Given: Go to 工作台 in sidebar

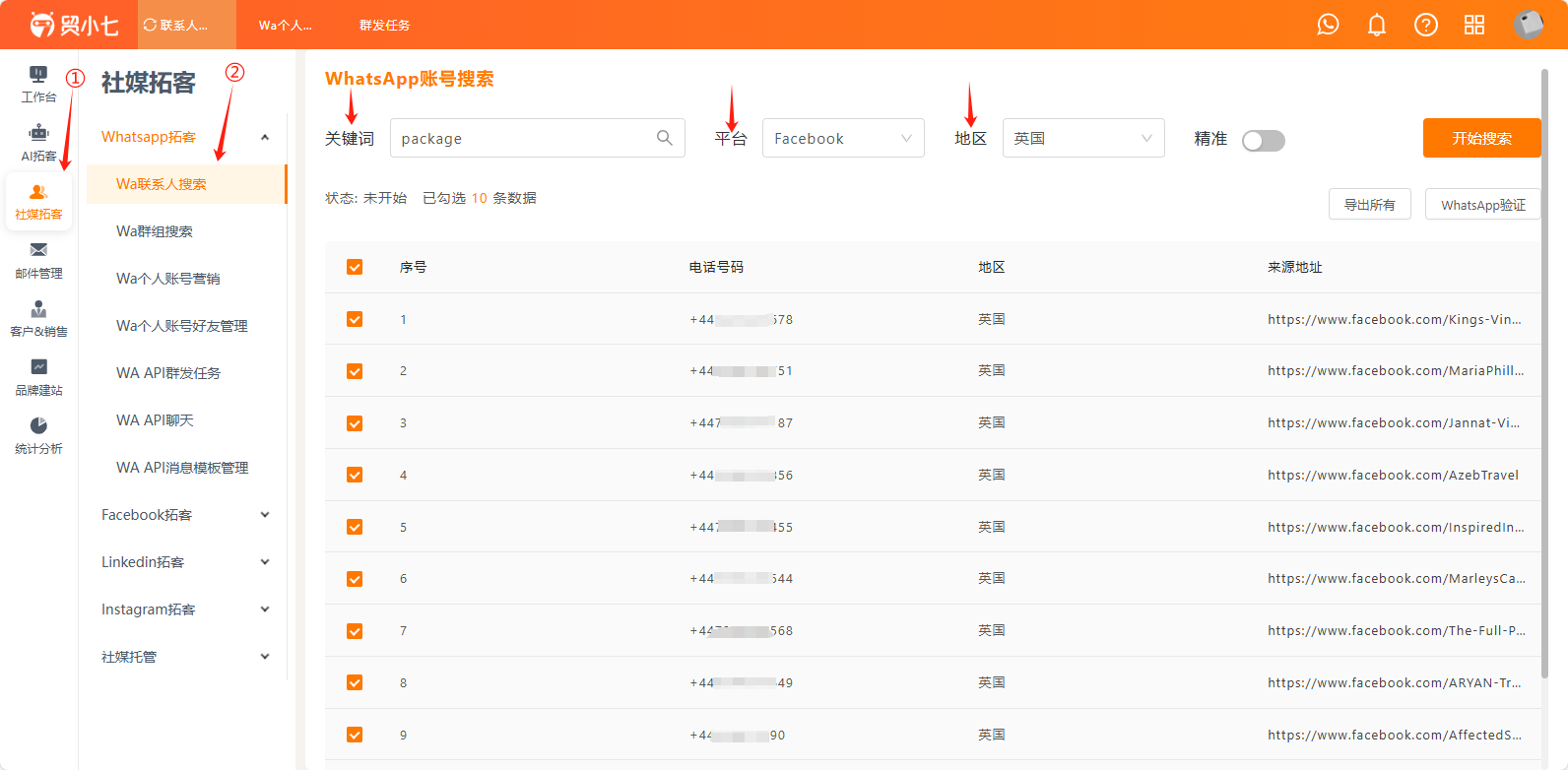Looking at the screenshot, I should (x=38, y=85).
